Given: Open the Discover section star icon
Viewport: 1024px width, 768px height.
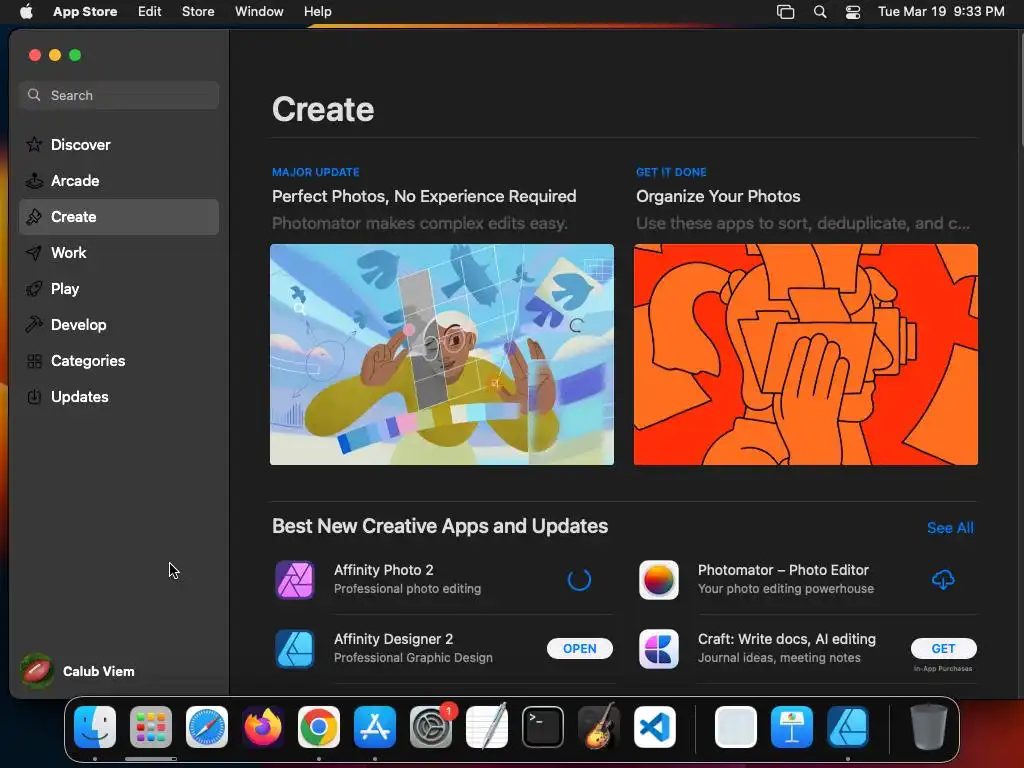Looking at the screenshot, I should 34,144.
